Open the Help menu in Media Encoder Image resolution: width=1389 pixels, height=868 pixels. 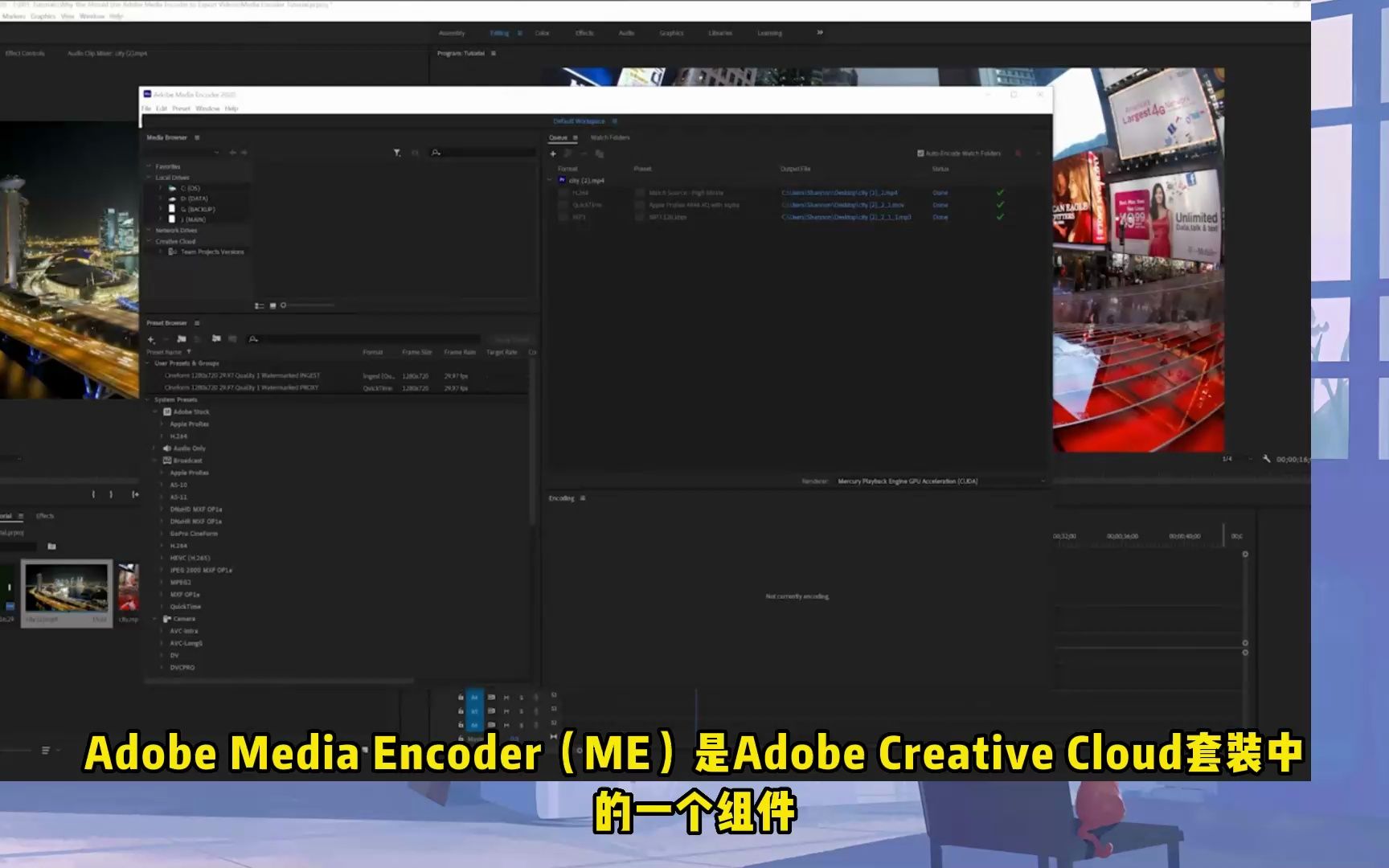pos(231,108)
